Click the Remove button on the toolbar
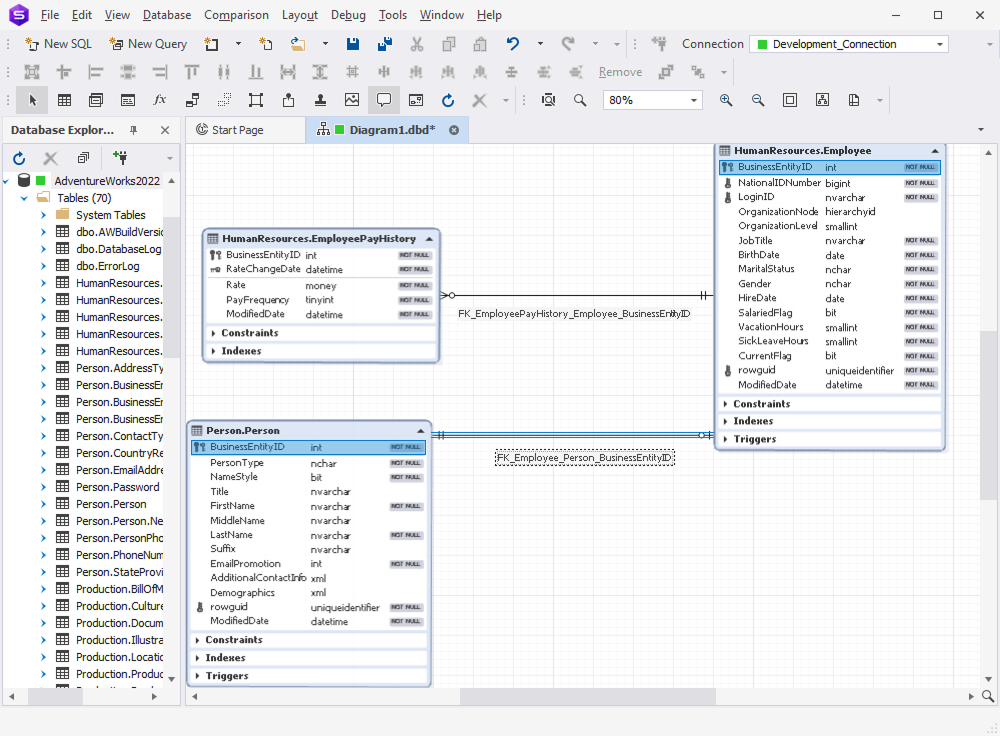Screen dimensions: 1000x736 pos(620,71)
